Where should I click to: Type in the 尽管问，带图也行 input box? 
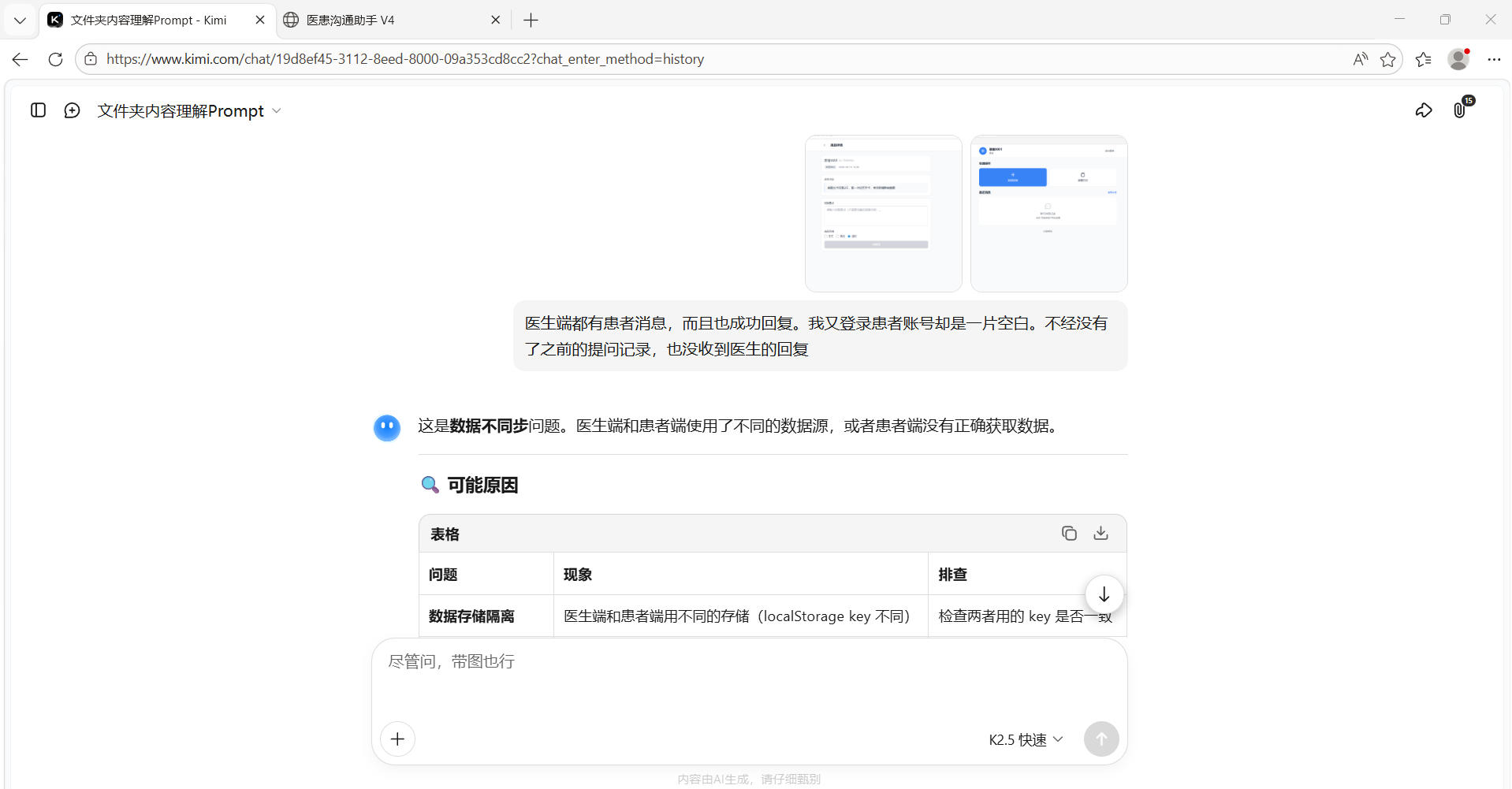747,678
